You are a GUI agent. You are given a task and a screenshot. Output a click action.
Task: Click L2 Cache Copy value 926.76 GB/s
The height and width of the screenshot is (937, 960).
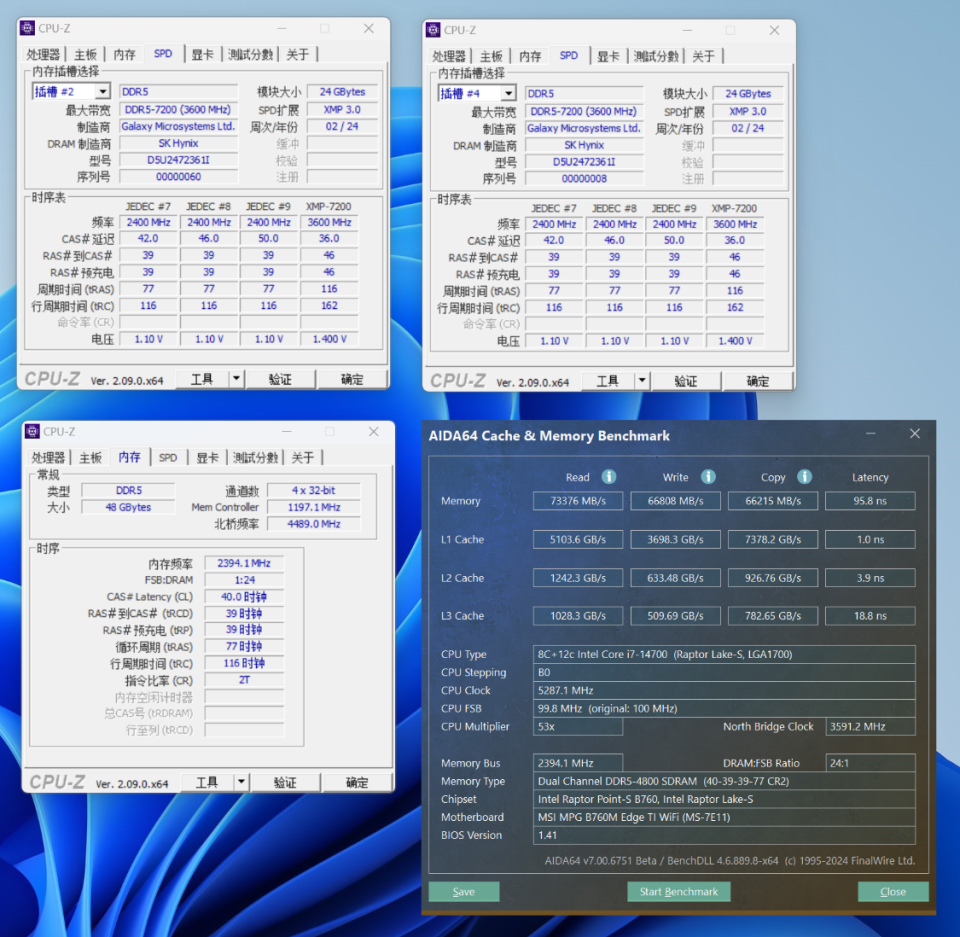click(x=773, y=578)
